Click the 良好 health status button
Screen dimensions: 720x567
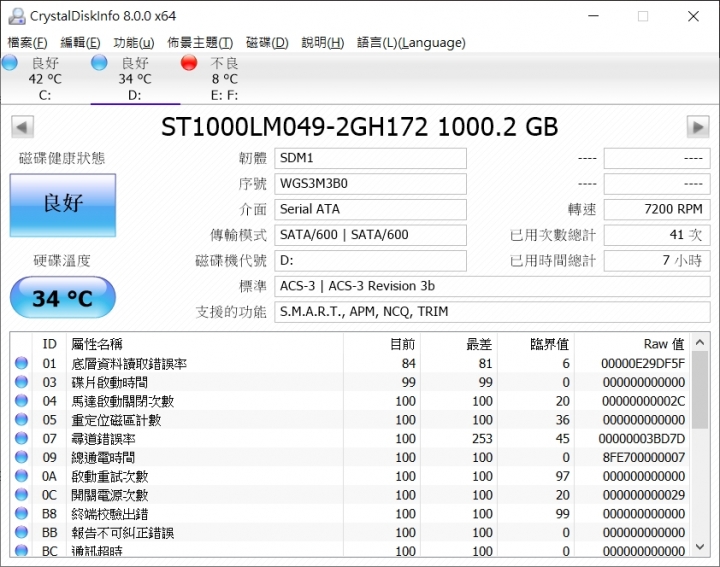coord(63,205)
